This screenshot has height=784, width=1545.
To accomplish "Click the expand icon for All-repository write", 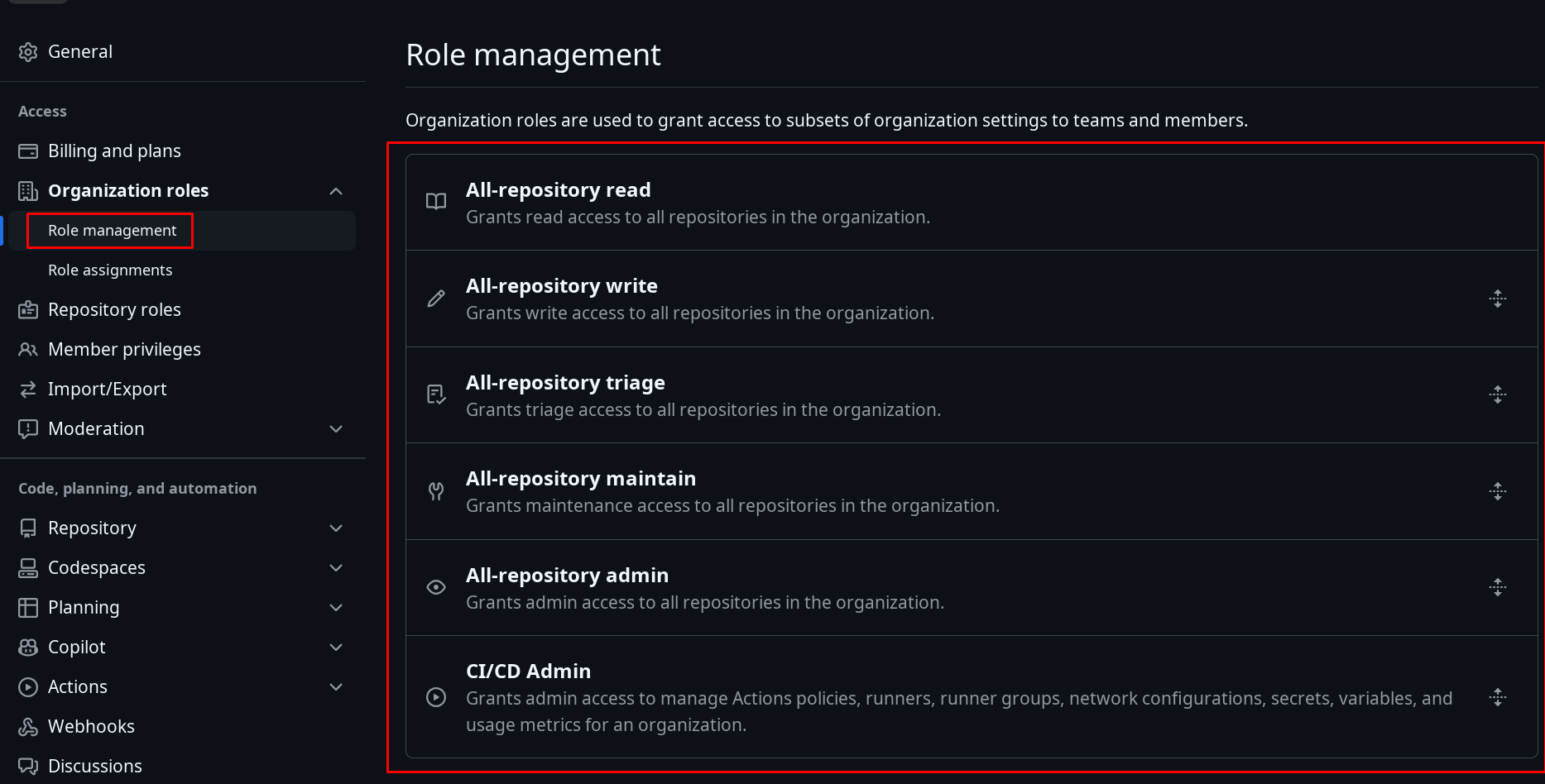I will pos(1497,299).
